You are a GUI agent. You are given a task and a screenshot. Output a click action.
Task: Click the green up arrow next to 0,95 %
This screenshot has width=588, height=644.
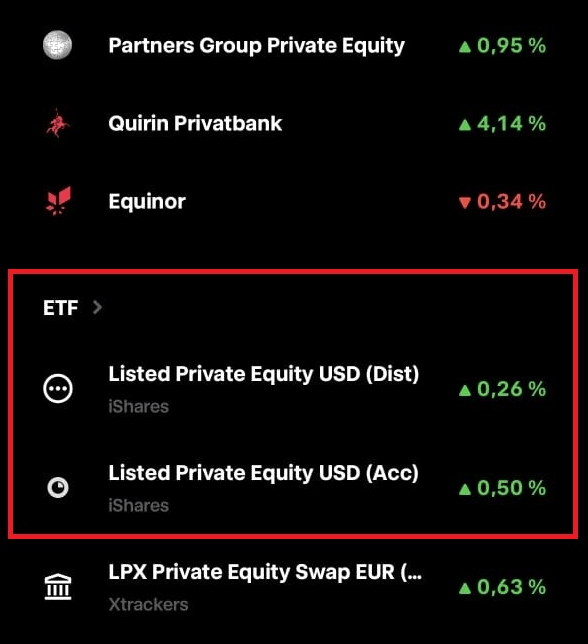(x=465, y=46)
